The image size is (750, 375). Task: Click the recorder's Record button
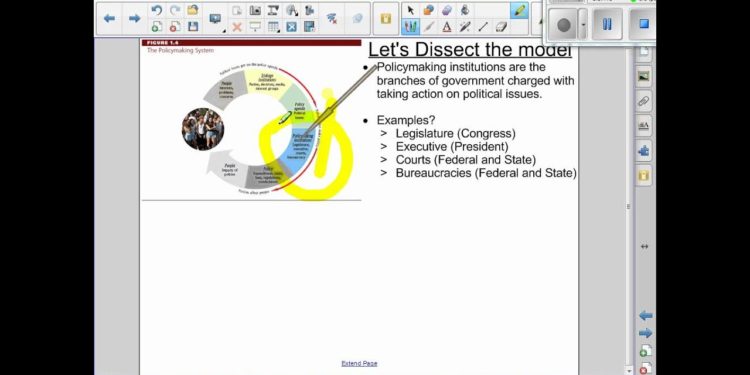(x=563, y=24)
